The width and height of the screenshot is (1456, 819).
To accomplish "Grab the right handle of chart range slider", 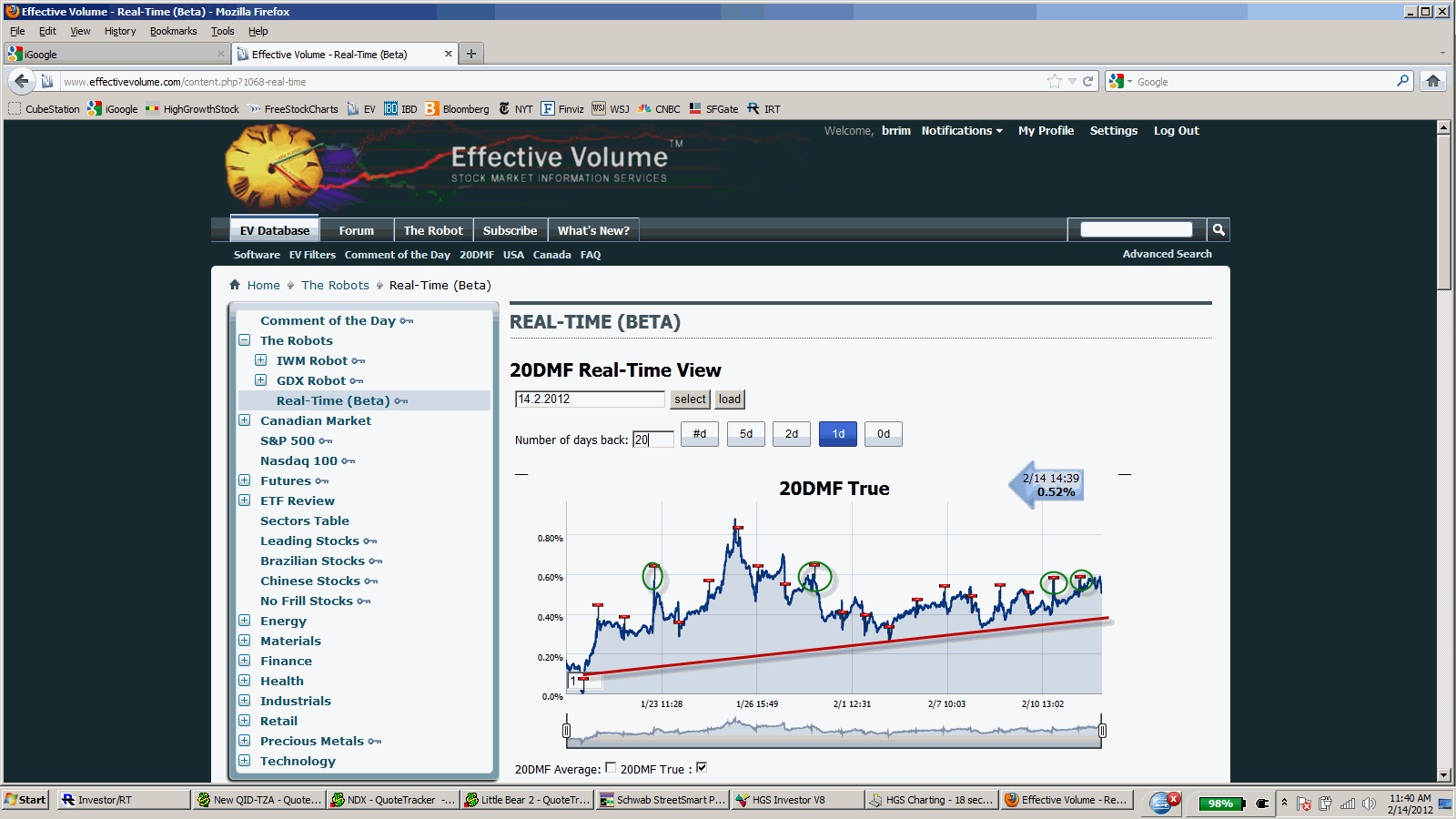I will click(x=1102, y=731).
